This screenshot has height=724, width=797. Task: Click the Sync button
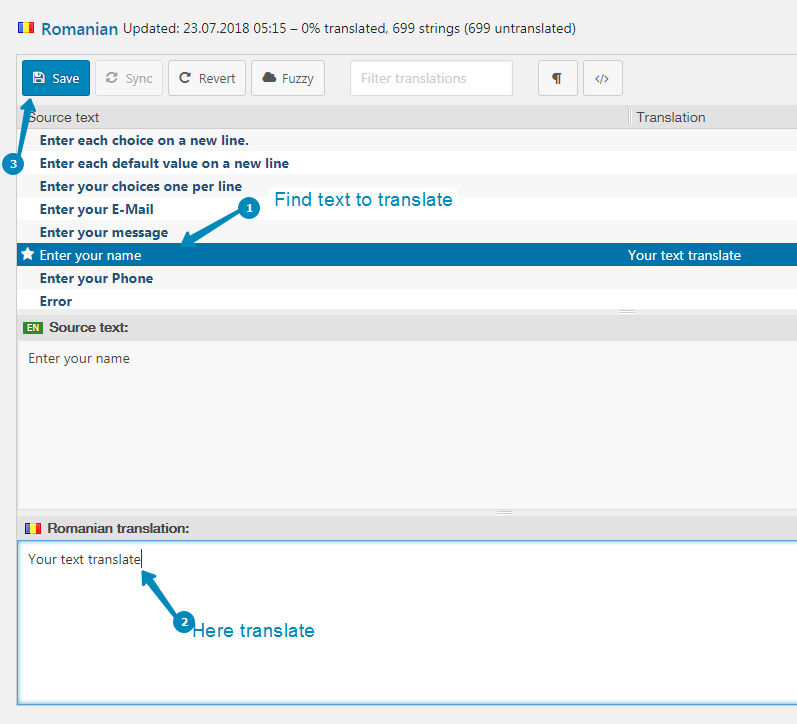129,78
